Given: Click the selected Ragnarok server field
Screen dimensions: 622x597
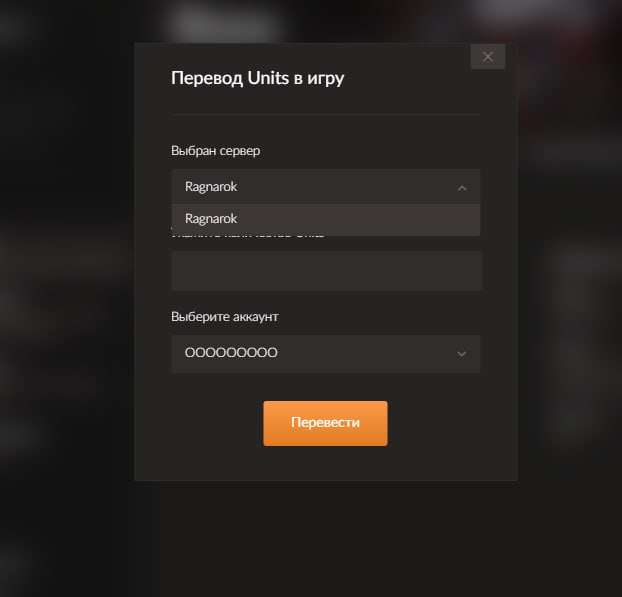Looking at the screenshot, I should (326, 186).
